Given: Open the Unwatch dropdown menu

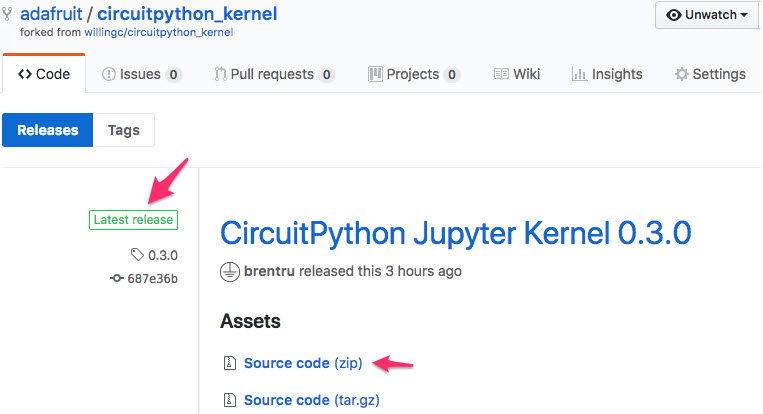Looking at the screenshot, I should click(x=706, y=15).
